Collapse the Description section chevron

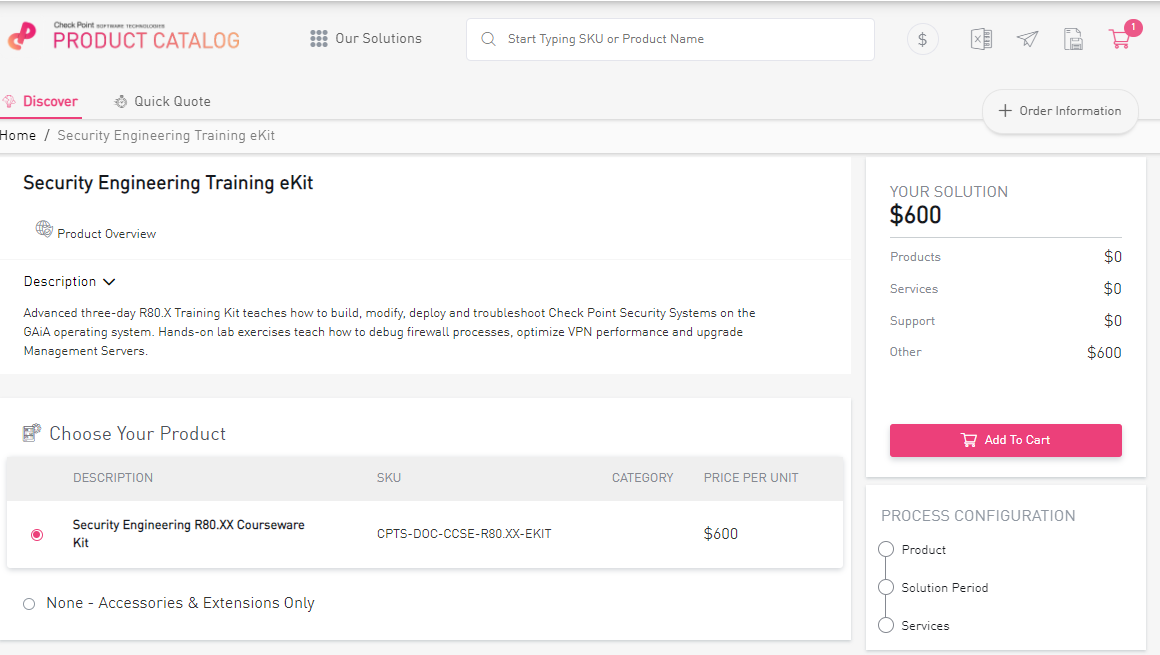tap(109, 282)
